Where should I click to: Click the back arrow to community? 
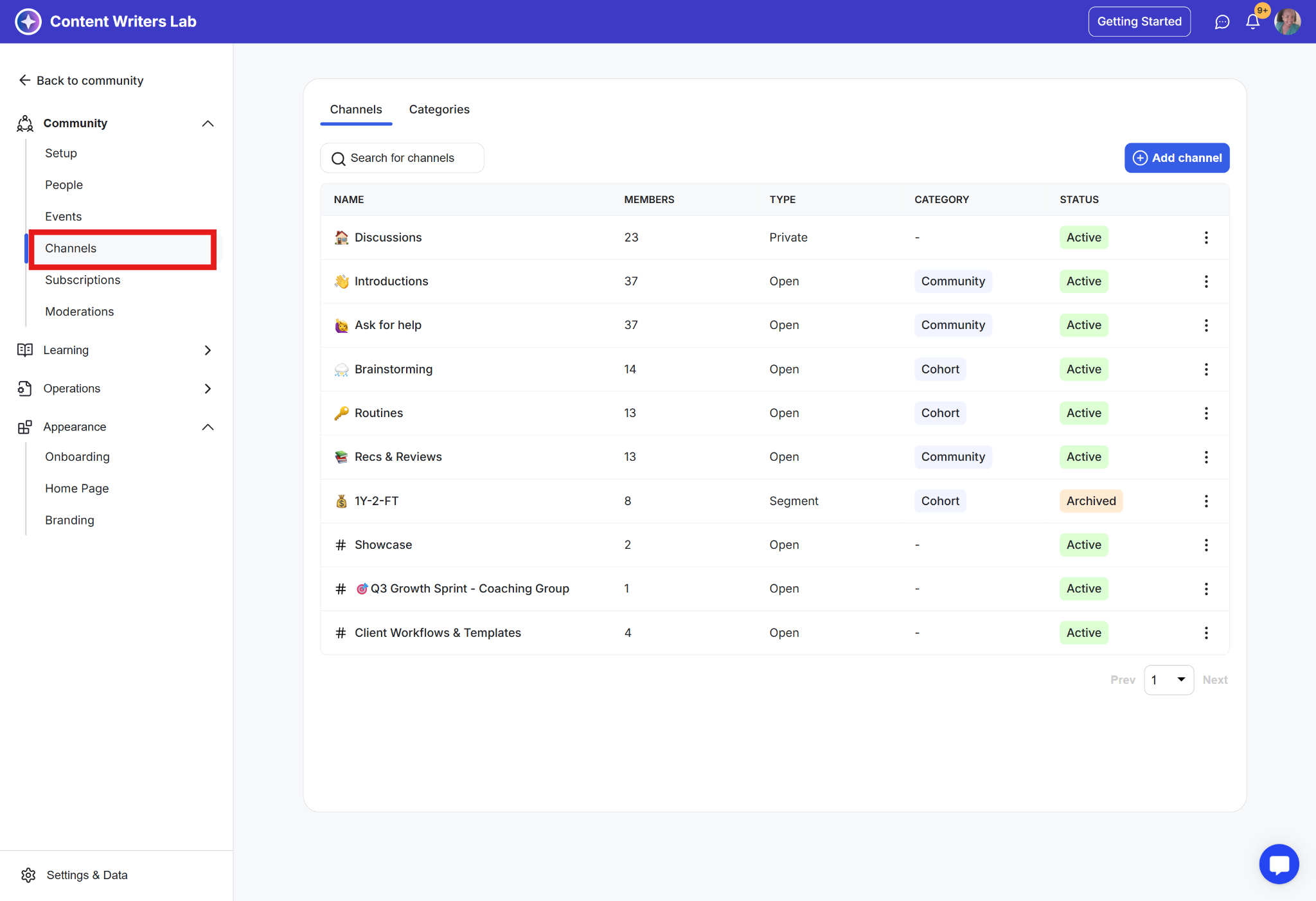pos(25,80)
